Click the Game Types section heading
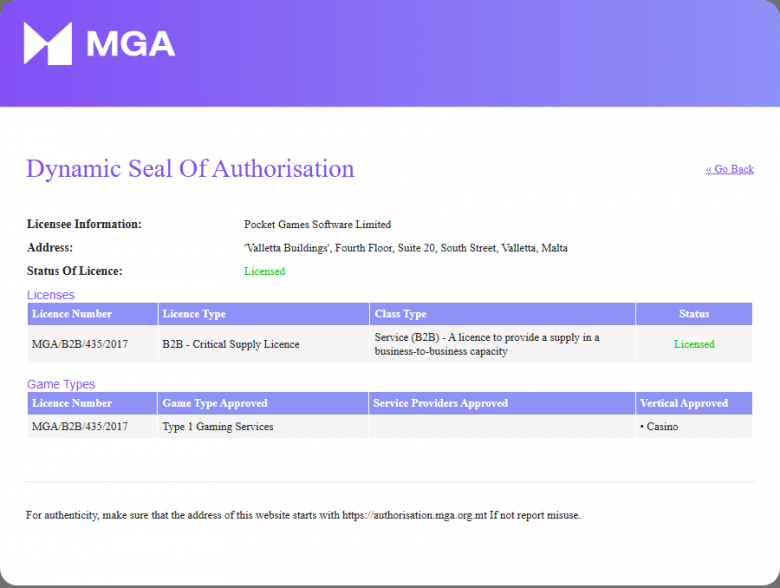Image resolution: width=780 pixels, height=588 pixels. [61, 384]
